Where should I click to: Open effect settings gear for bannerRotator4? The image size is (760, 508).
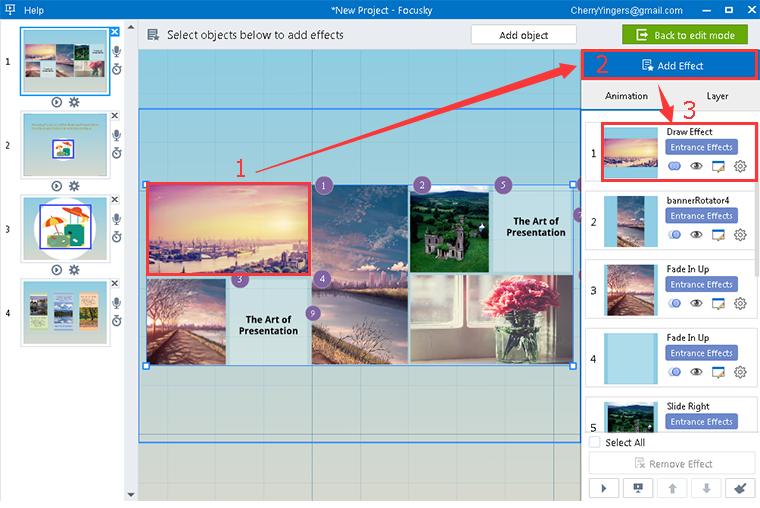tap(740, 235)
